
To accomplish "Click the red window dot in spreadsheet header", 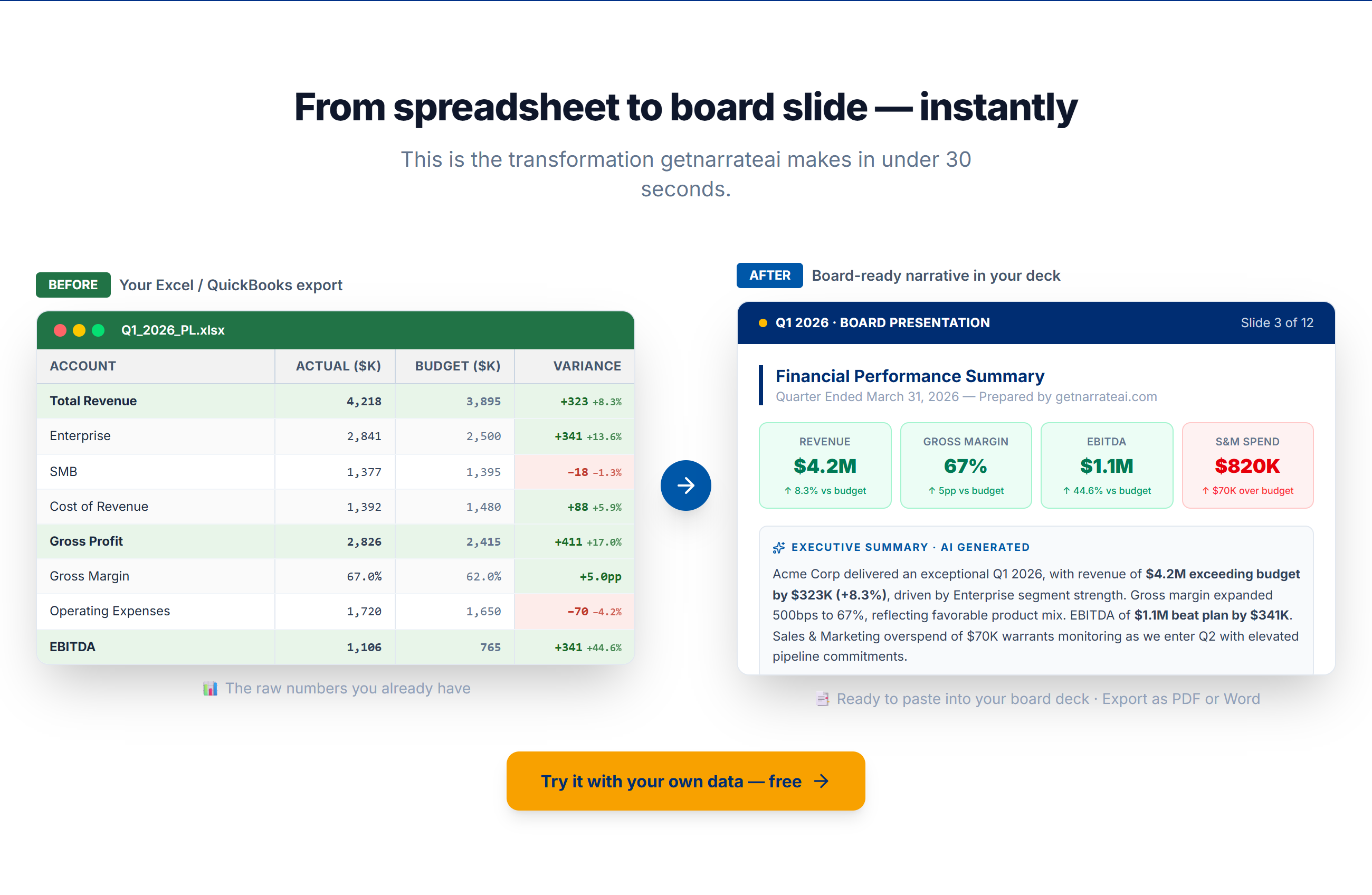I will [60, 330].
